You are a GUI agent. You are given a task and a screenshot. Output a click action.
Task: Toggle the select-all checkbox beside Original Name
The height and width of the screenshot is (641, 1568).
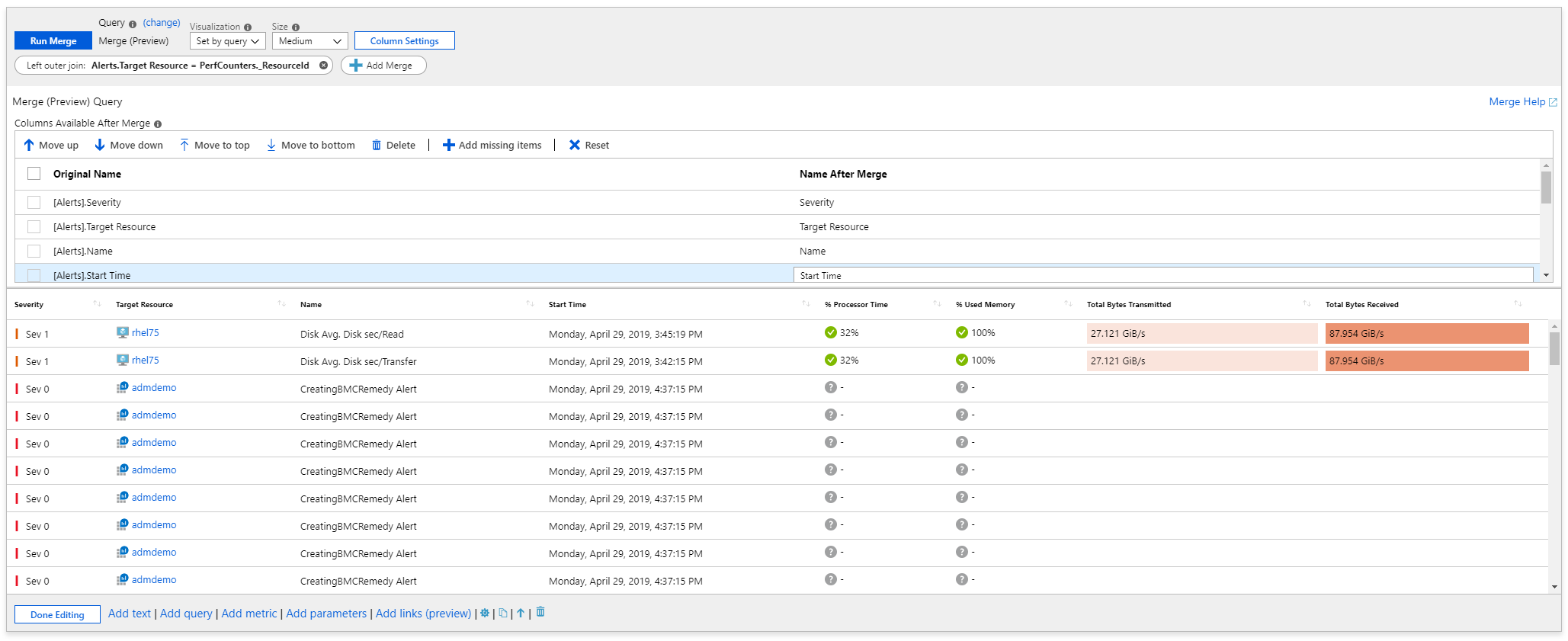pos(34,174)
